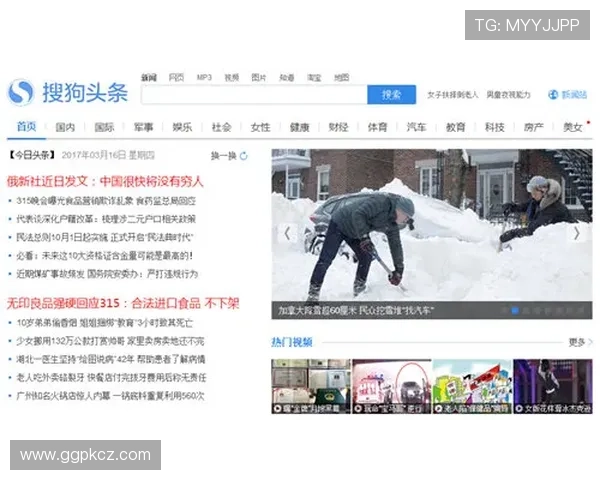Viewport: 600px width, 480px height.
Task: Play the first hot video thumbnail
Action: pyautogui.click(x=311, y=387)
